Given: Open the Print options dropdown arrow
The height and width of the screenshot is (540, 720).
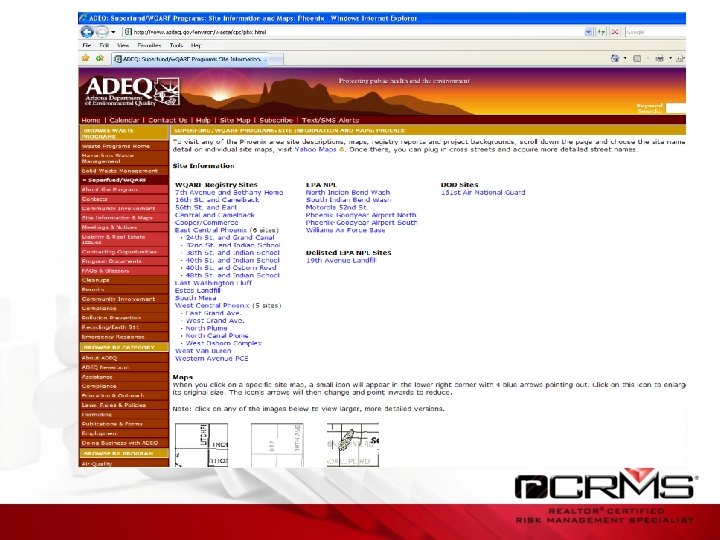Looking at the screenshot, I should click(x=670, y=58).
